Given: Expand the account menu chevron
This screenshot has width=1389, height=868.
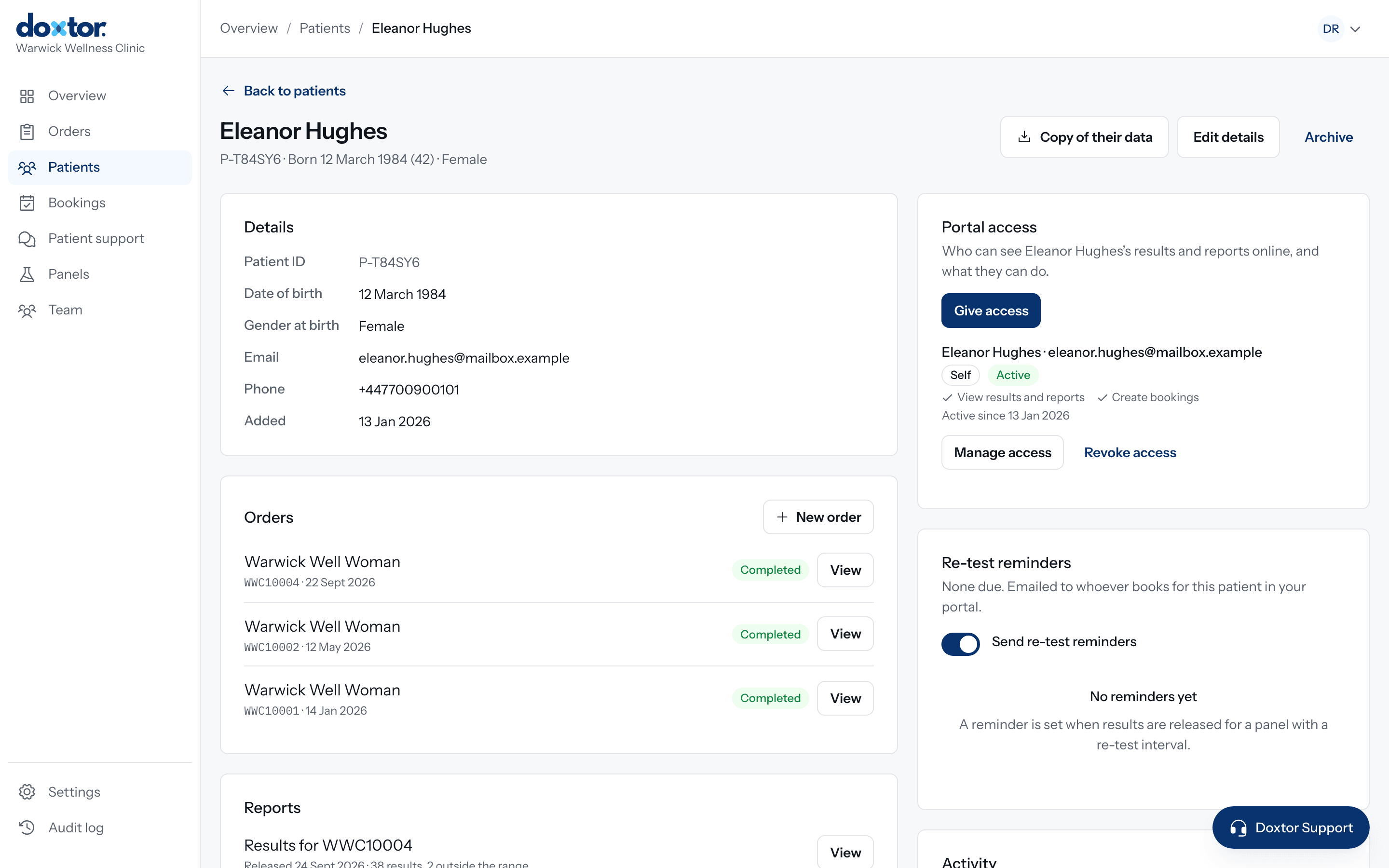Looking at the screenshot, I should 1356,29.
